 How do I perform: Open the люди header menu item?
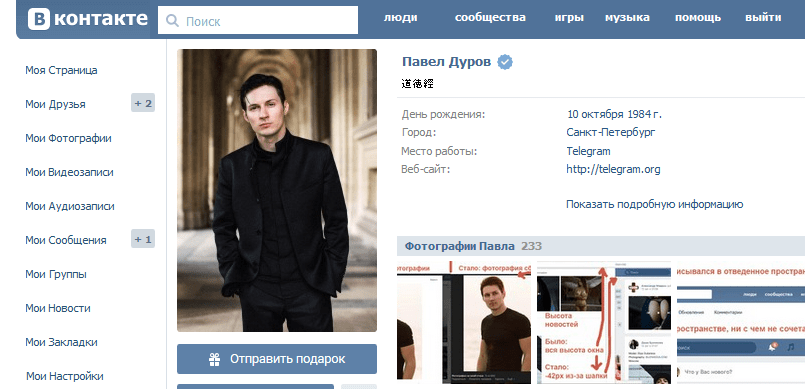click(x=400, y=17)
